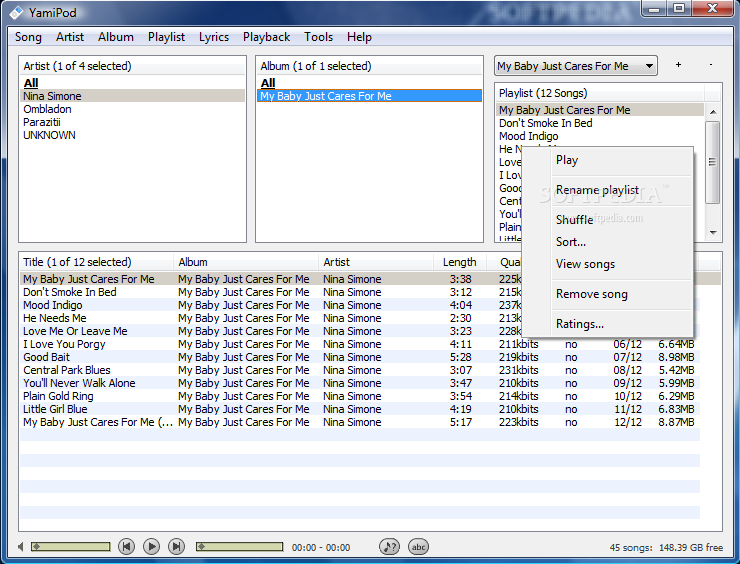Open the Tools menu
Screen dimensions: 740x564
pyautogui.click(x=319, y=37)
